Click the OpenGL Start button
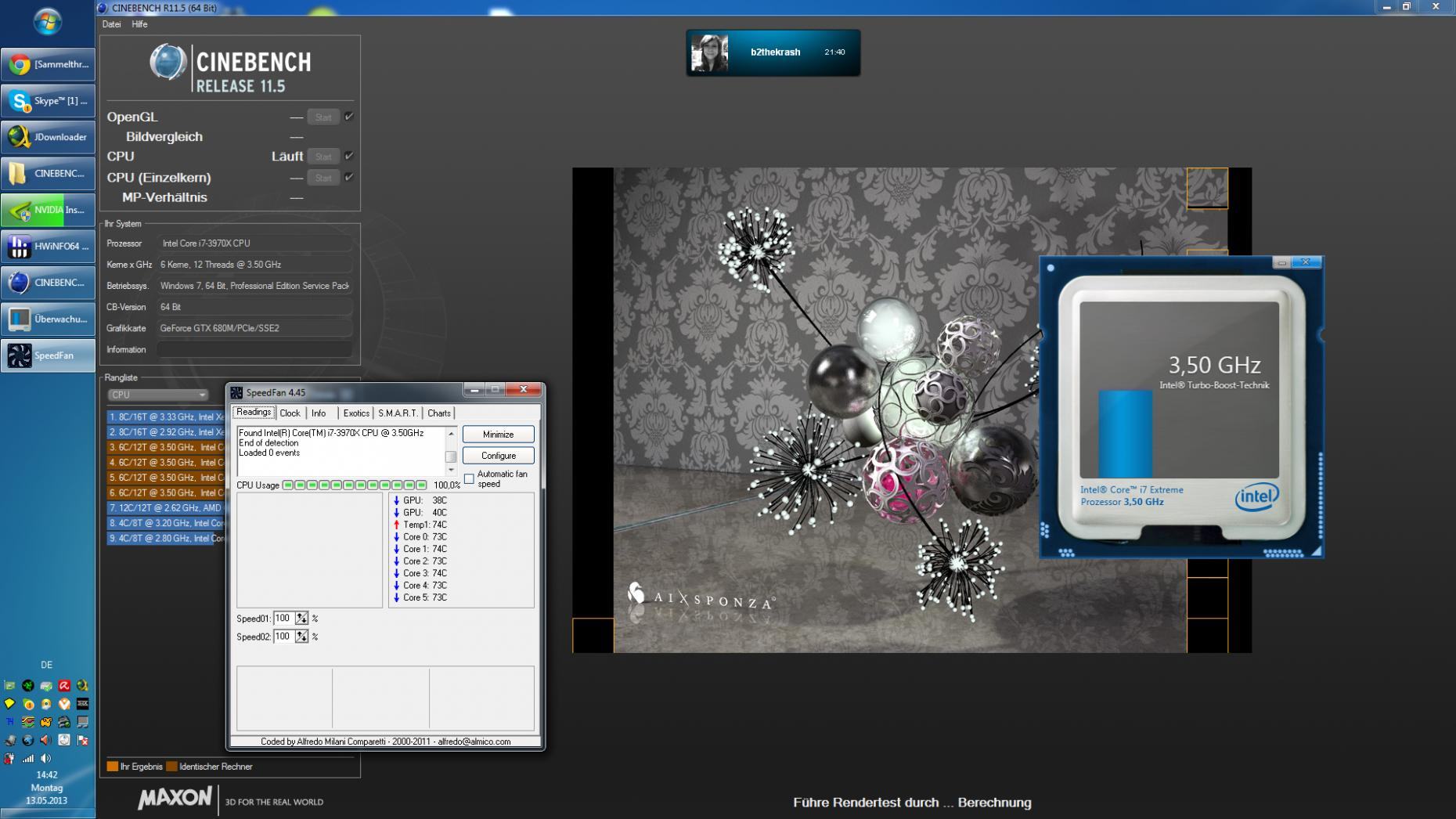 coord(323,117)
